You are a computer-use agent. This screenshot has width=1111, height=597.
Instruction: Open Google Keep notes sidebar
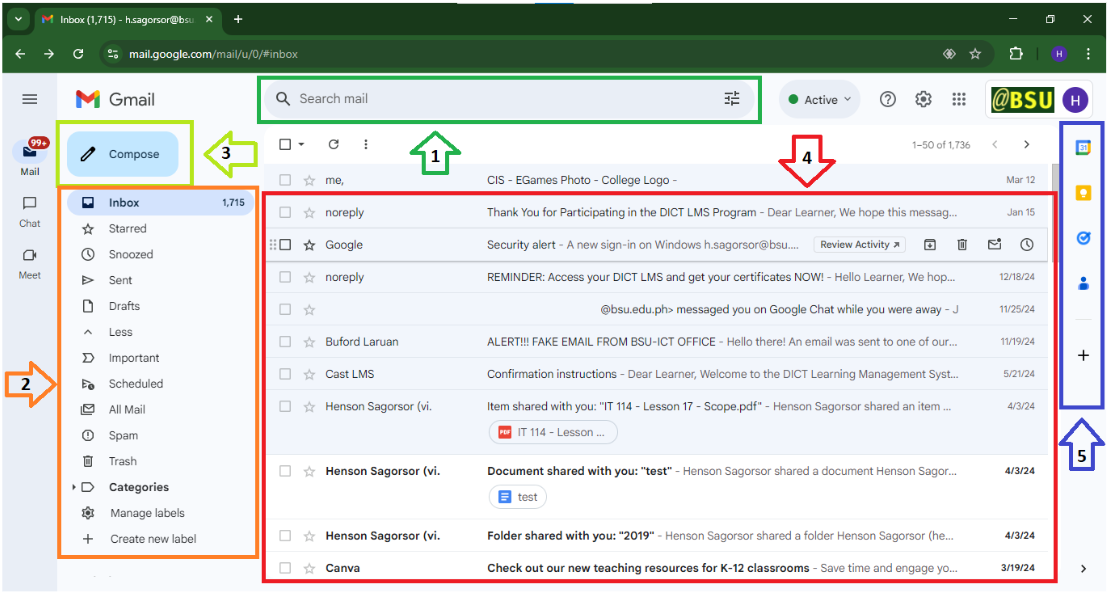[1083, 192]
